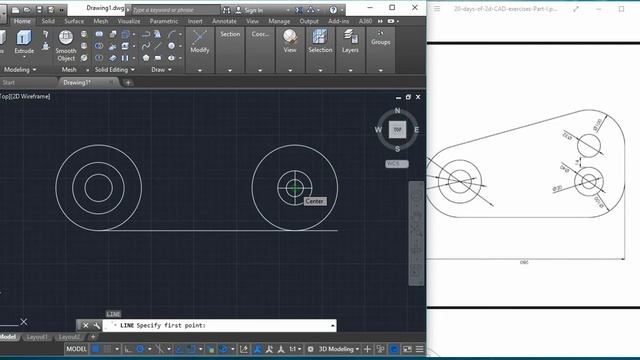Click the New file icon in quick access toolbar
This screenshot has width=640, height=360.
coord(16,10)
